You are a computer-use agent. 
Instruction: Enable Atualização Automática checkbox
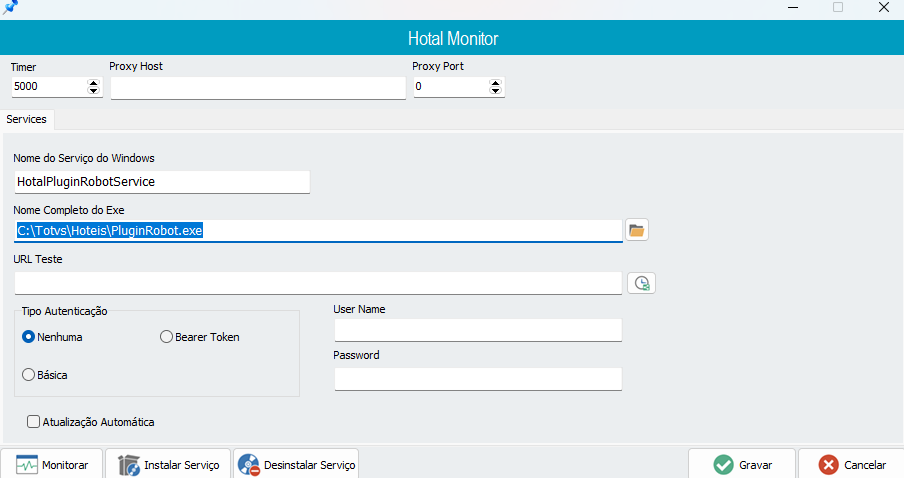pyautogui.click(x=33, y=422)
